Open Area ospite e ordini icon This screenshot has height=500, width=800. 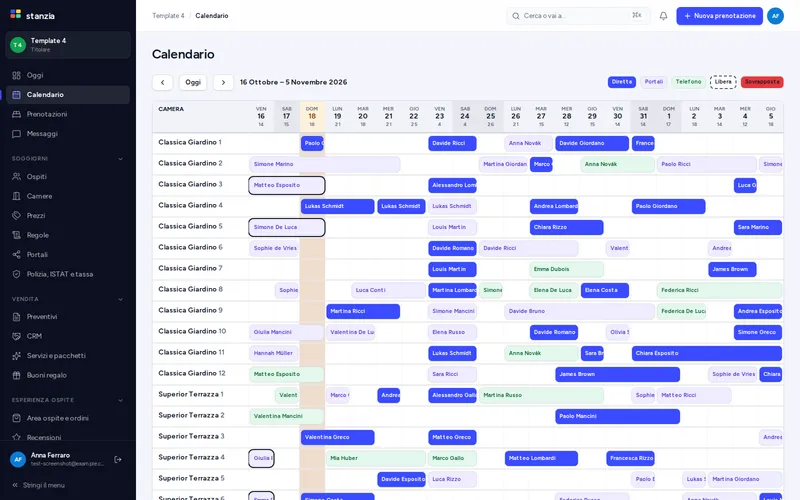click(x=16, y=418)
